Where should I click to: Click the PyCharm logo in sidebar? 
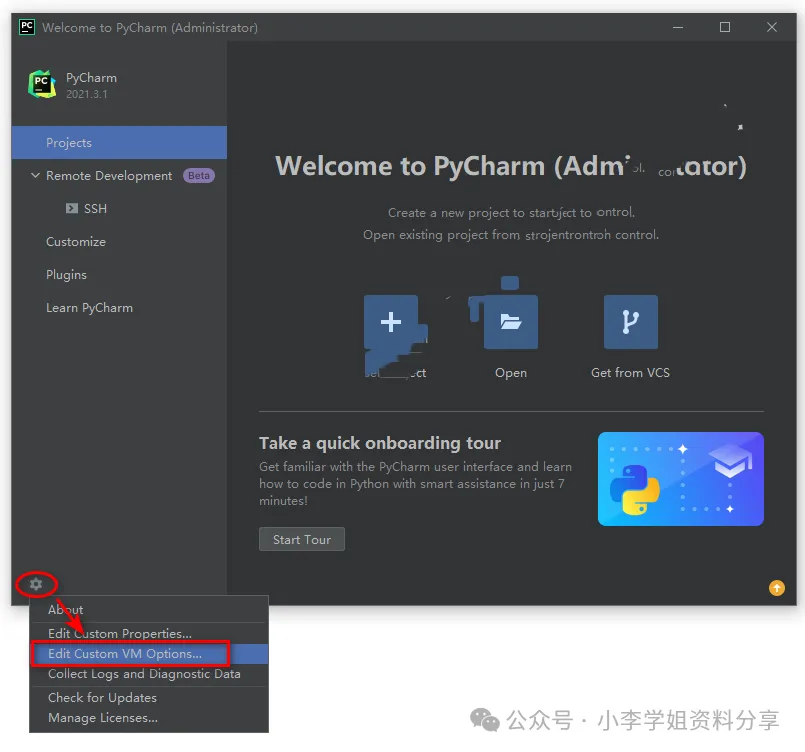pyautogui.click(x=42, y=84)
